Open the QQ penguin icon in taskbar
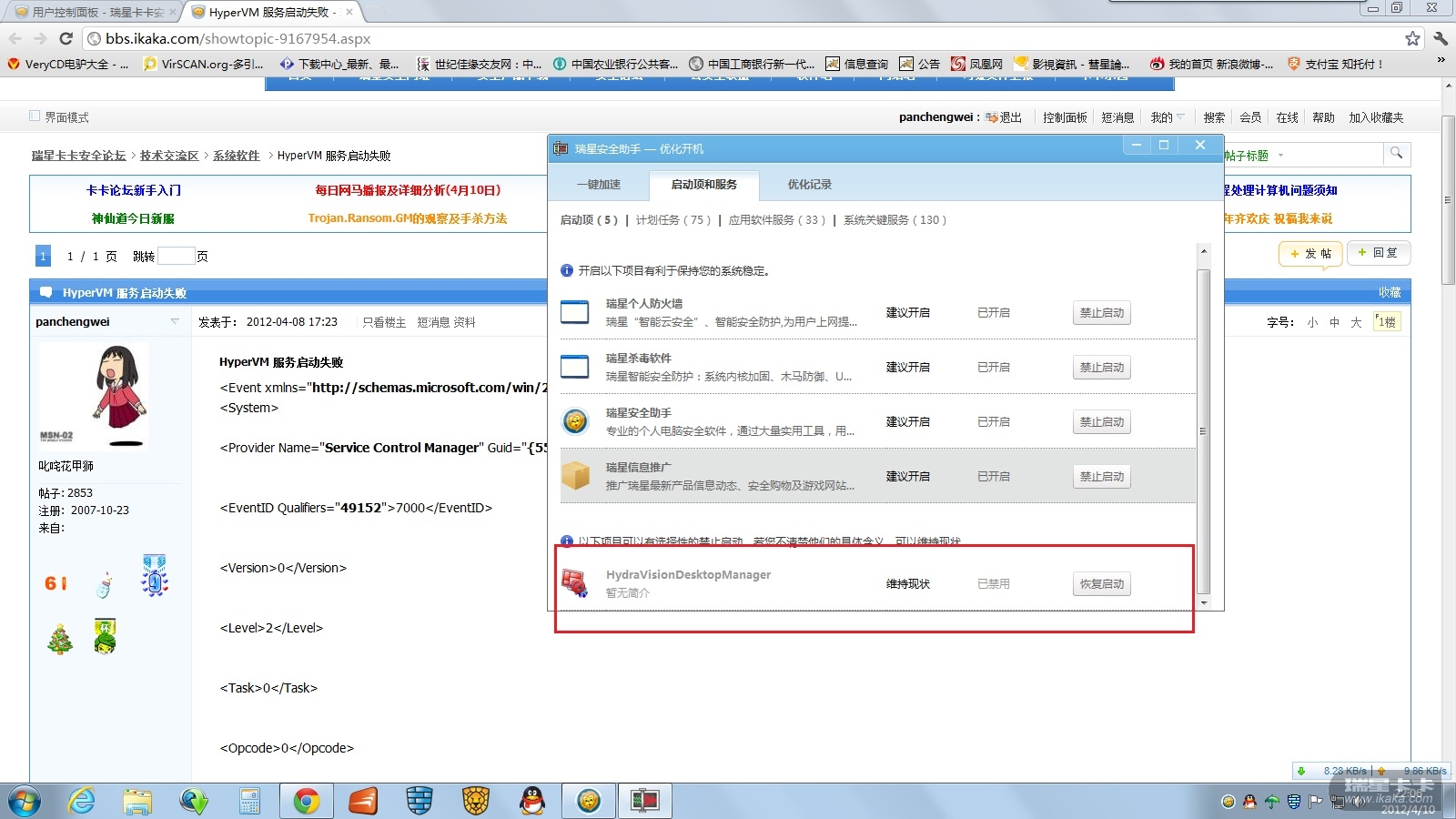This screenshot has width=1456, height=819. tap(532, 801)
